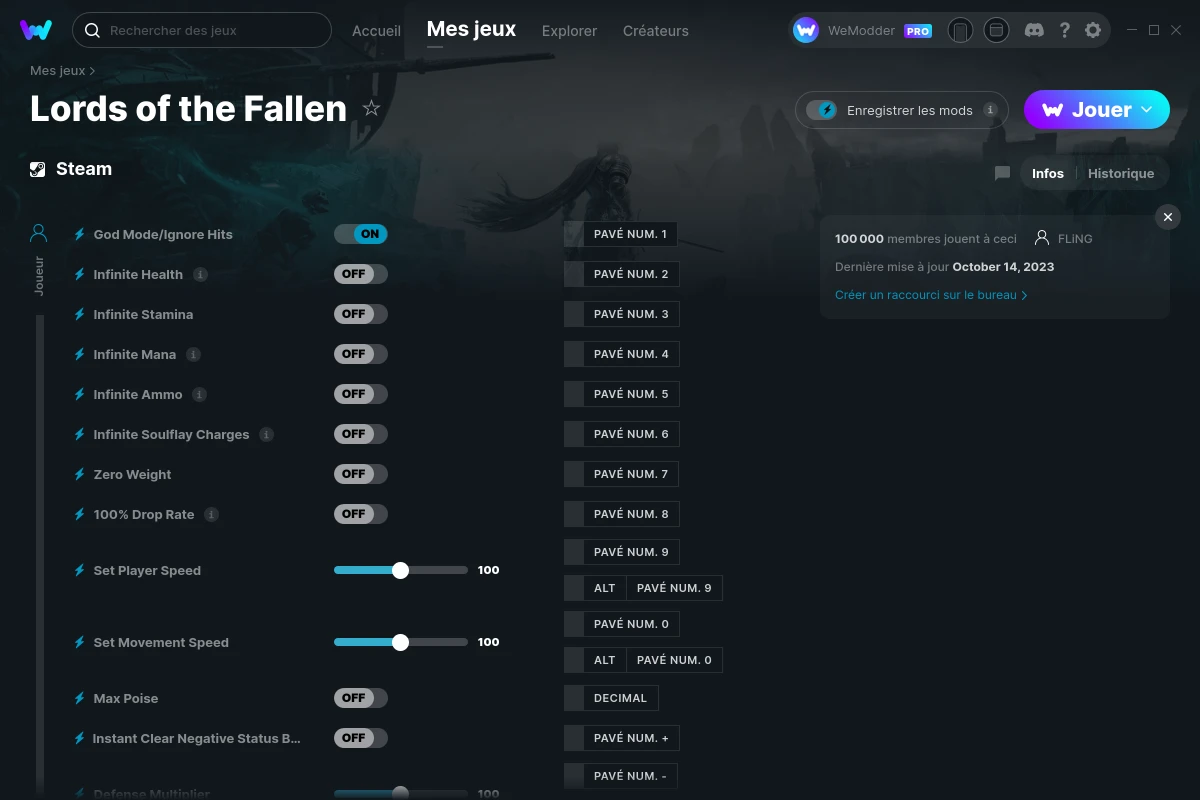1200x800 pixels.
Task: Click the lightning icon beside Max Poise
Action: click(x=79, y=698)
